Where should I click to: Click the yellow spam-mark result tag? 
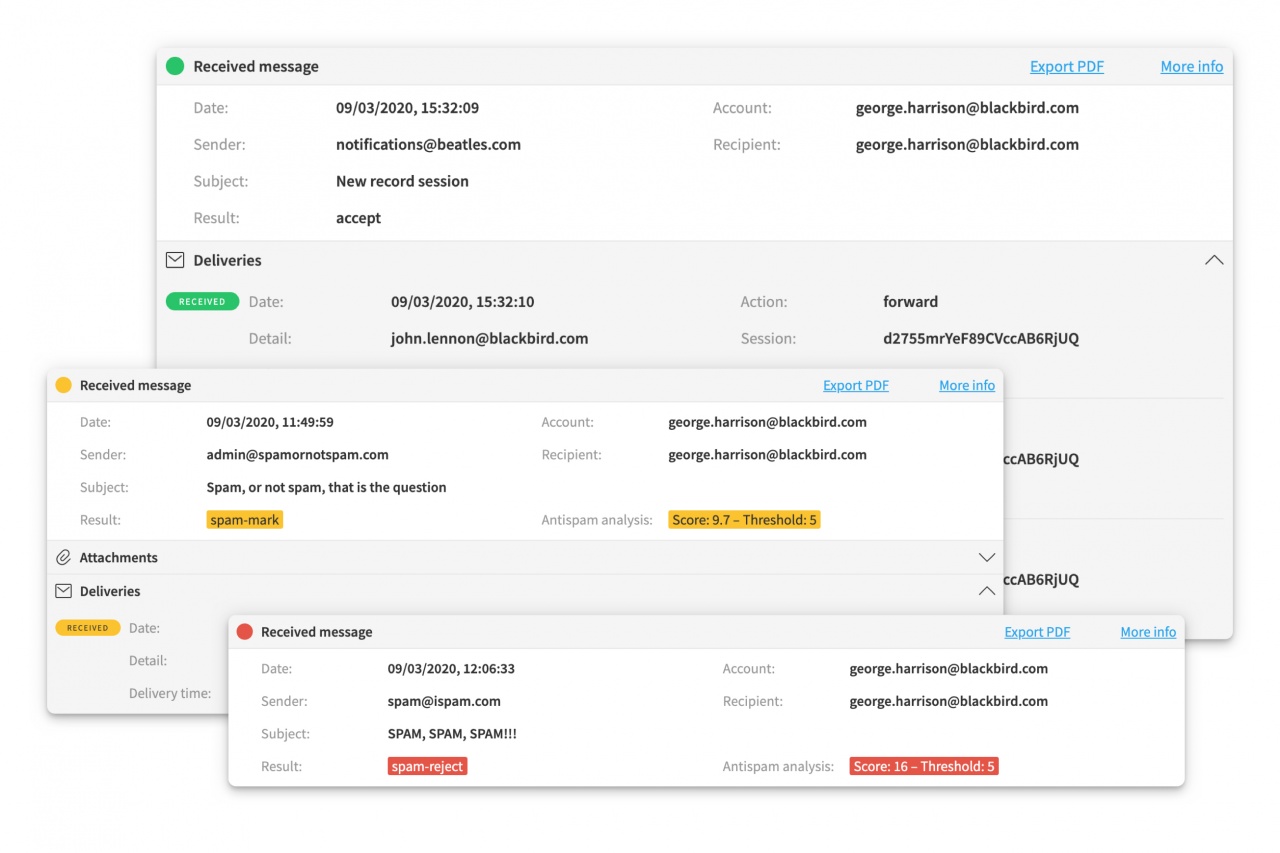(245, 520)
